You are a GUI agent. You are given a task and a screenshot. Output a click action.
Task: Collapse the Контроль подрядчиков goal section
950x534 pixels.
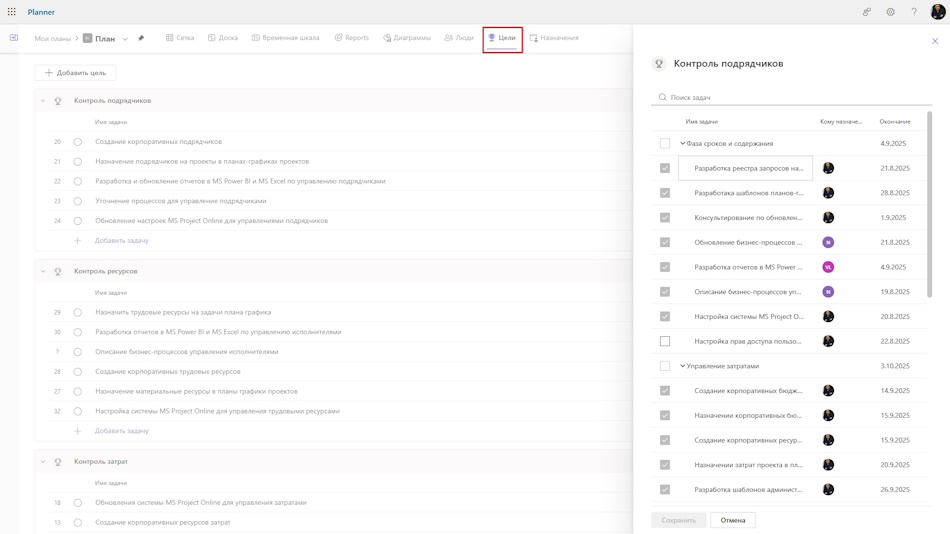(43, 101)
